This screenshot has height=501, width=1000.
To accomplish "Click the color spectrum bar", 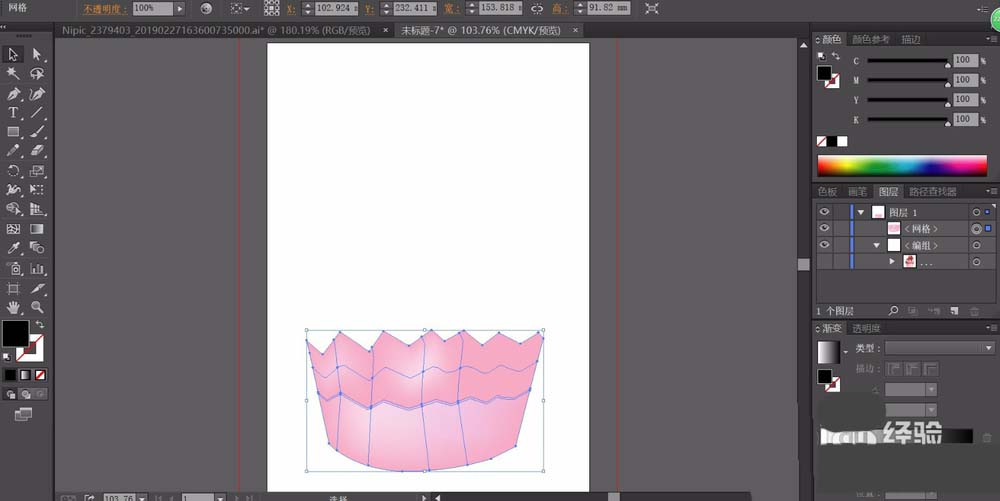I will click(902, 166).
